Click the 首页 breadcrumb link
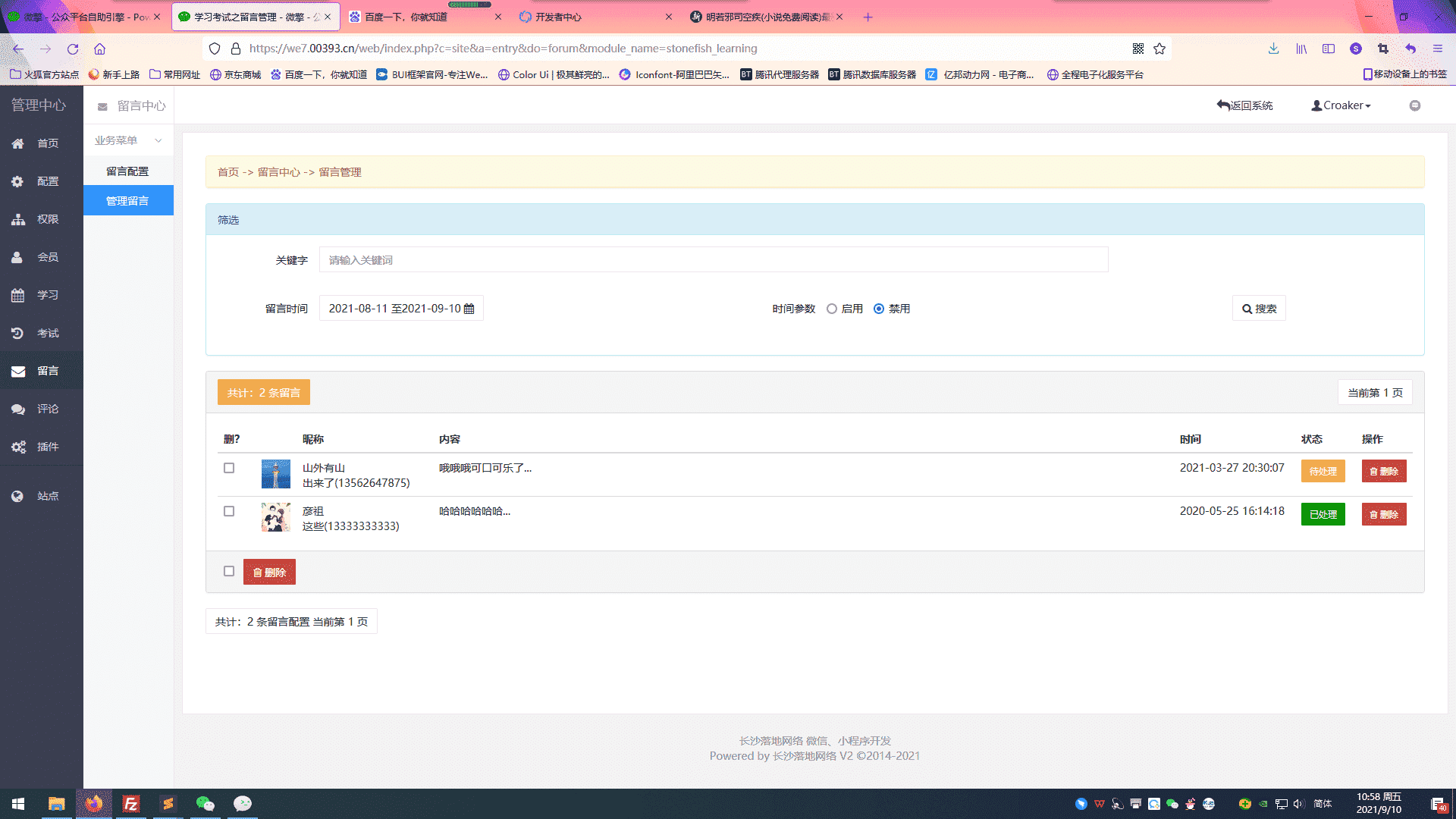The height and width of the screenshot is (819, 1456). [228, 172]
